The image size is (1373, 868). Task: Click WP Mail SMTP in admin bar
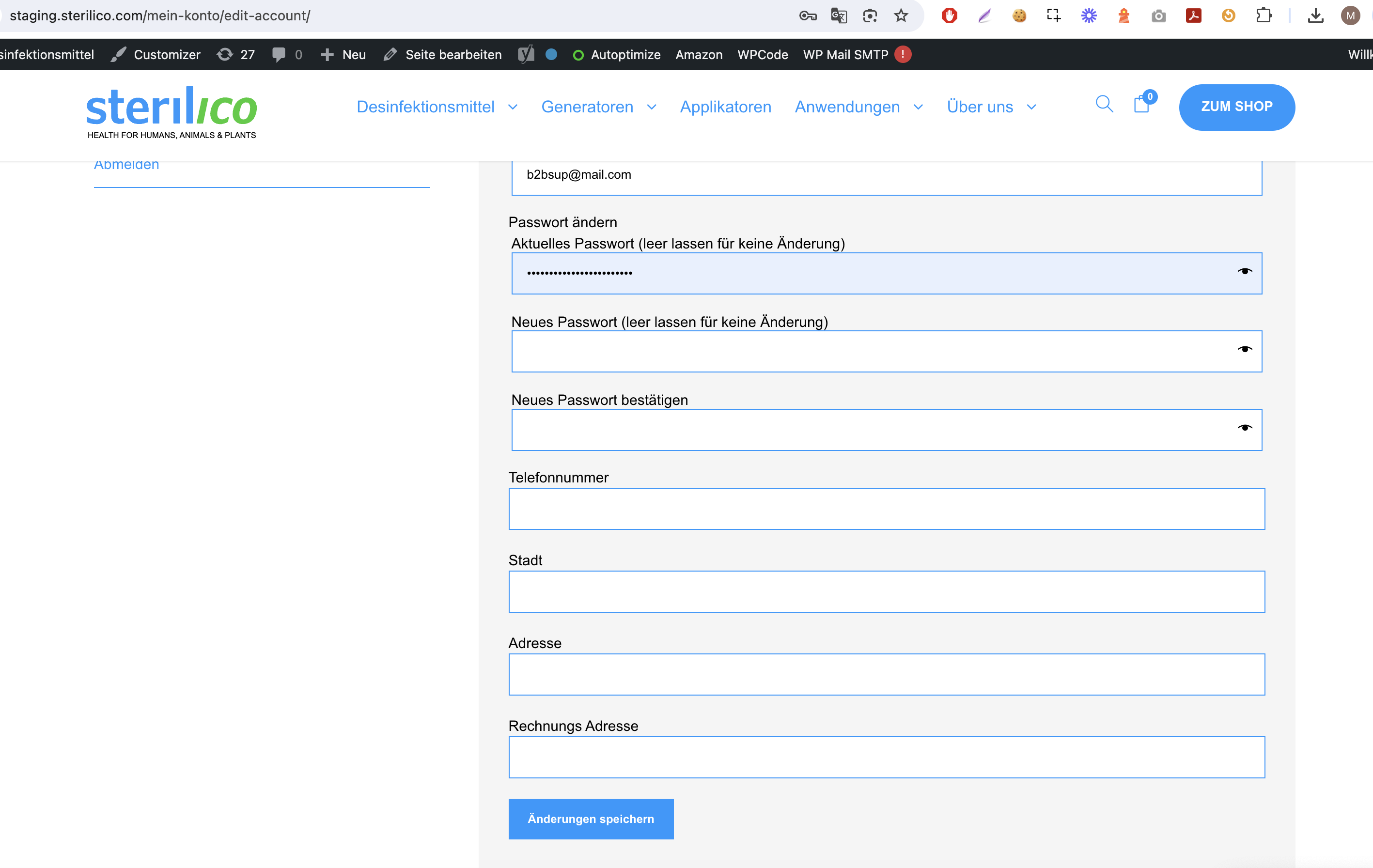pyautogui.click(x=857, y=55)
